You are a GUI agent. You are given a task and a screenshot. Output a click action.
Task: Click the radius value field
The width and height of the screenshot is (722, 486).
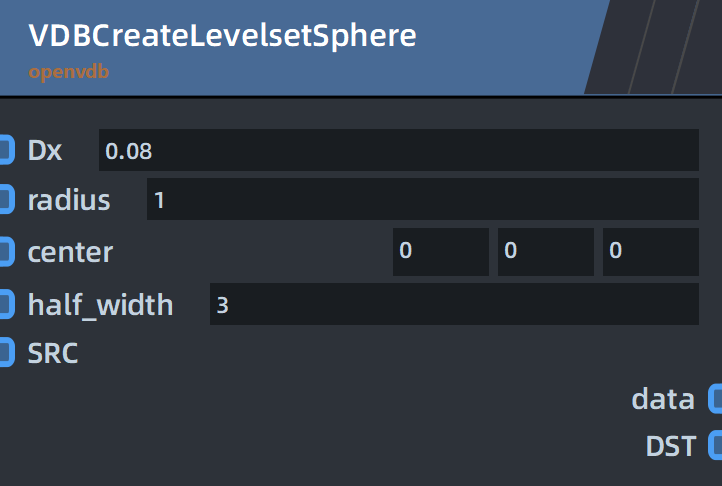423,199
